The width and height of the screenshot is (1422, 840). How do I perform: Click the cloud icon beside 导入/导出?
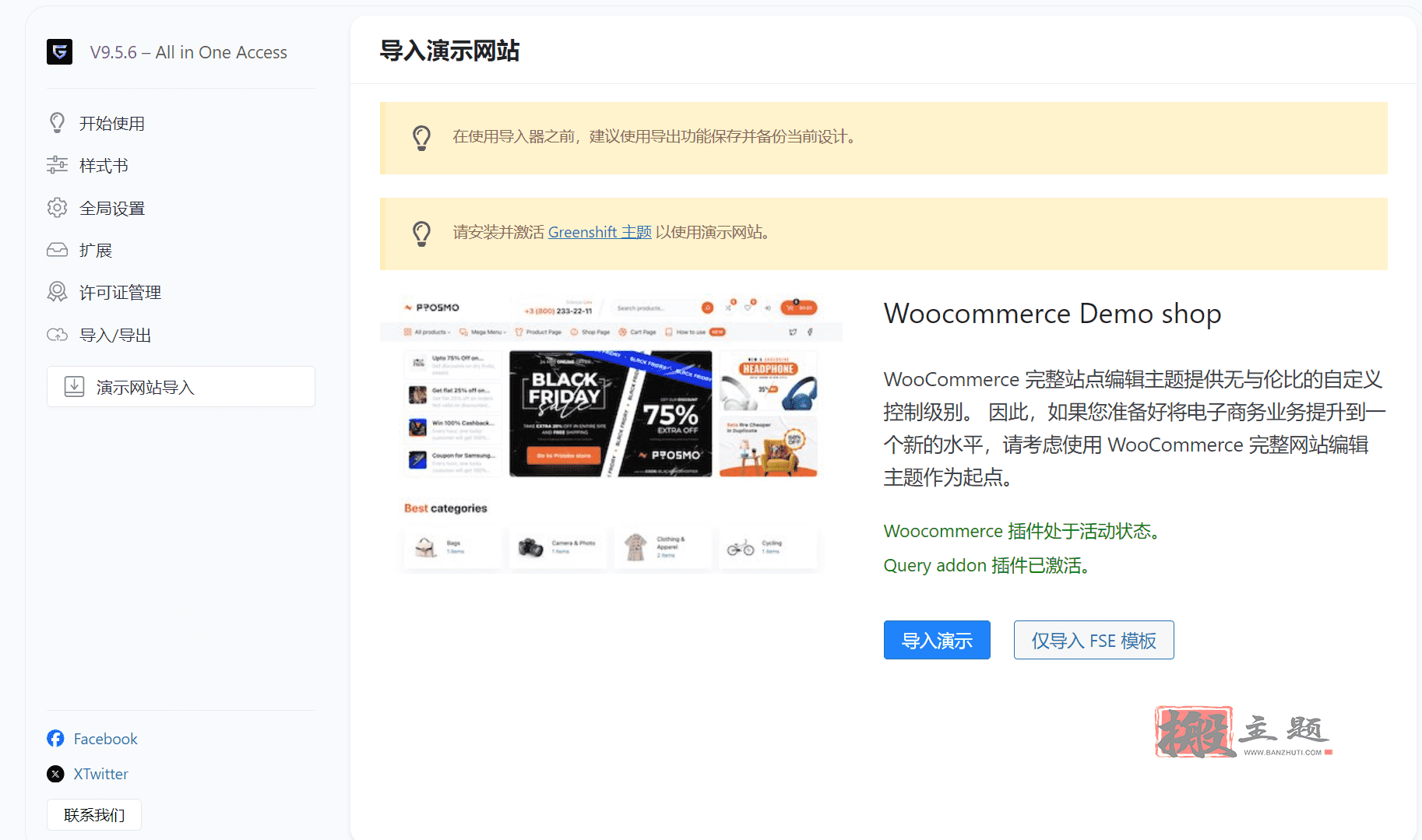click(57, 335)
